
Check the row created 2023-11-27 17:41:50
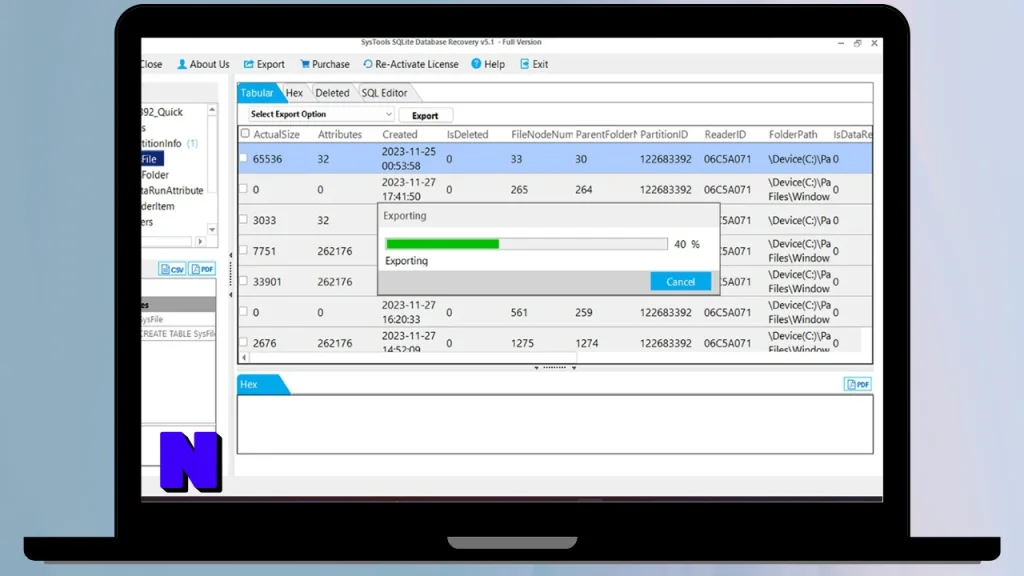coord(244,189)
